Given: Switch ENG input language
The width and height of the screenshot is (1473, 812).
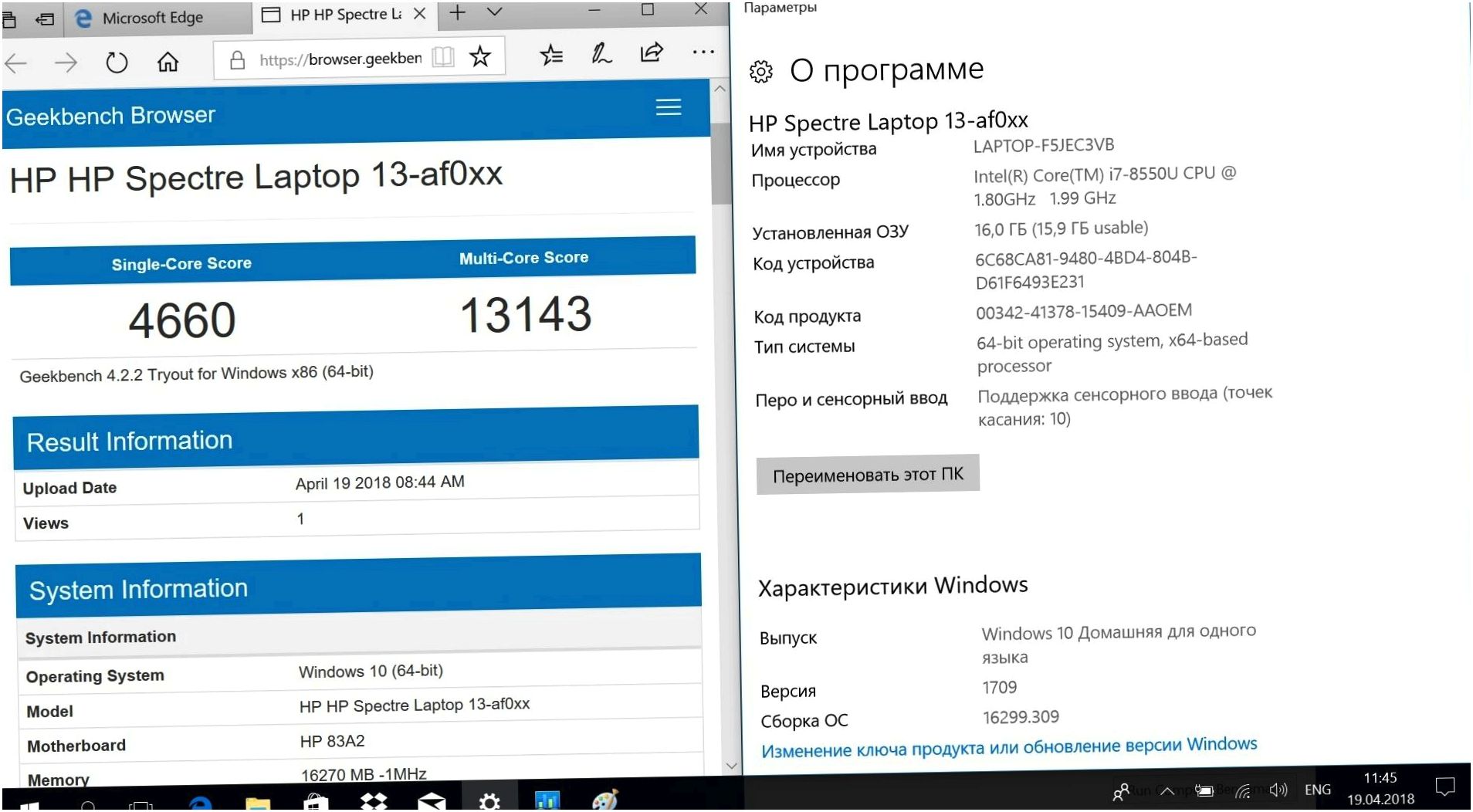Looking at the screenshot, I should [1317, 790].
